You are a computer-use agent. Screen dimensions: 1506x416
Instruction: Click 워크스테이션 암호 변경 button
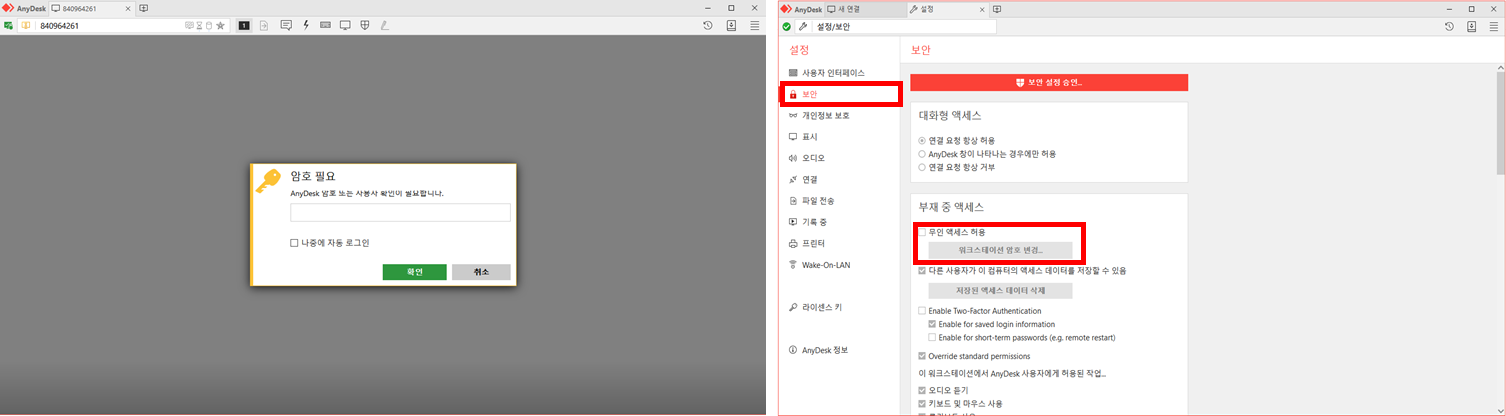(1000, 250)
